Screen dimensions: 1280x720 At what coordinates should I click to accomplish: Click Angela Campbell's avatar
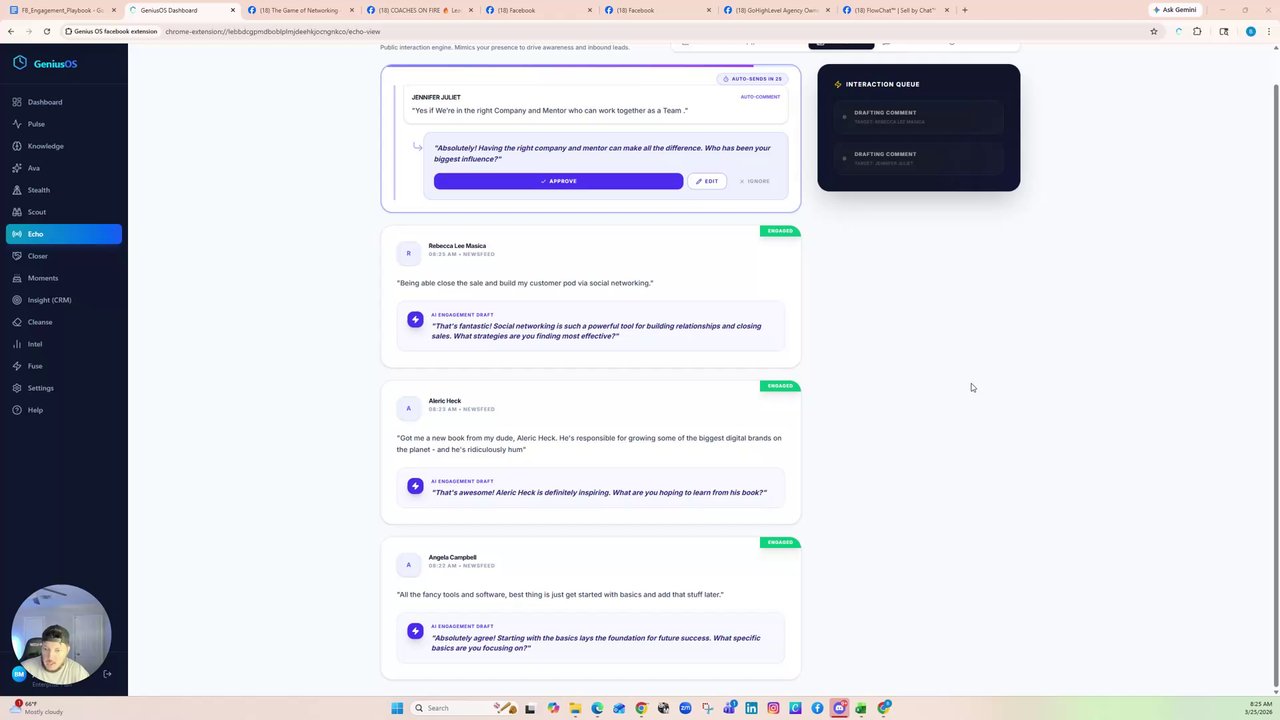click(x=408, y=565)
